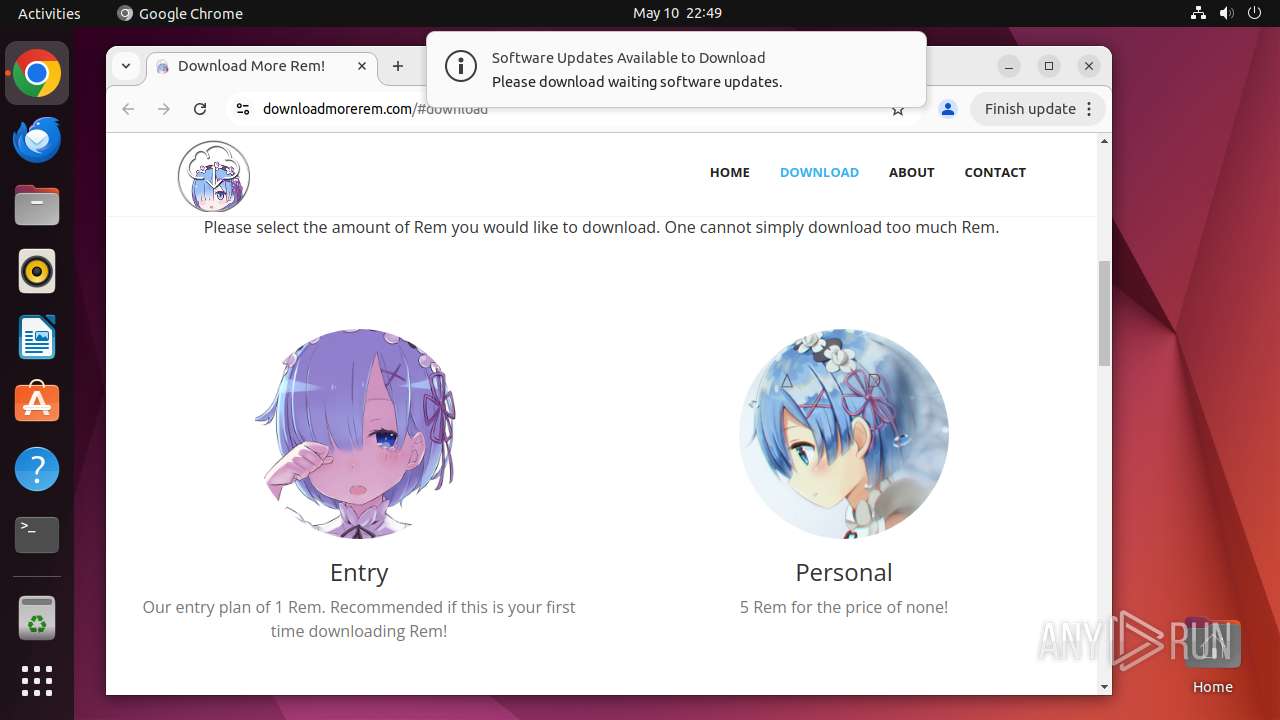Open the clock and calendar panel
Viewport: 1280px width, 720px height.
(677, 13)
